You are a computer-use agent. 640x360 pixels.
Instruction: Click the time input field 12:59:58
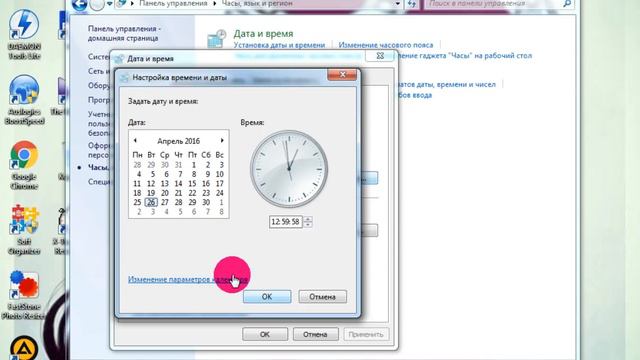[286, 222]
